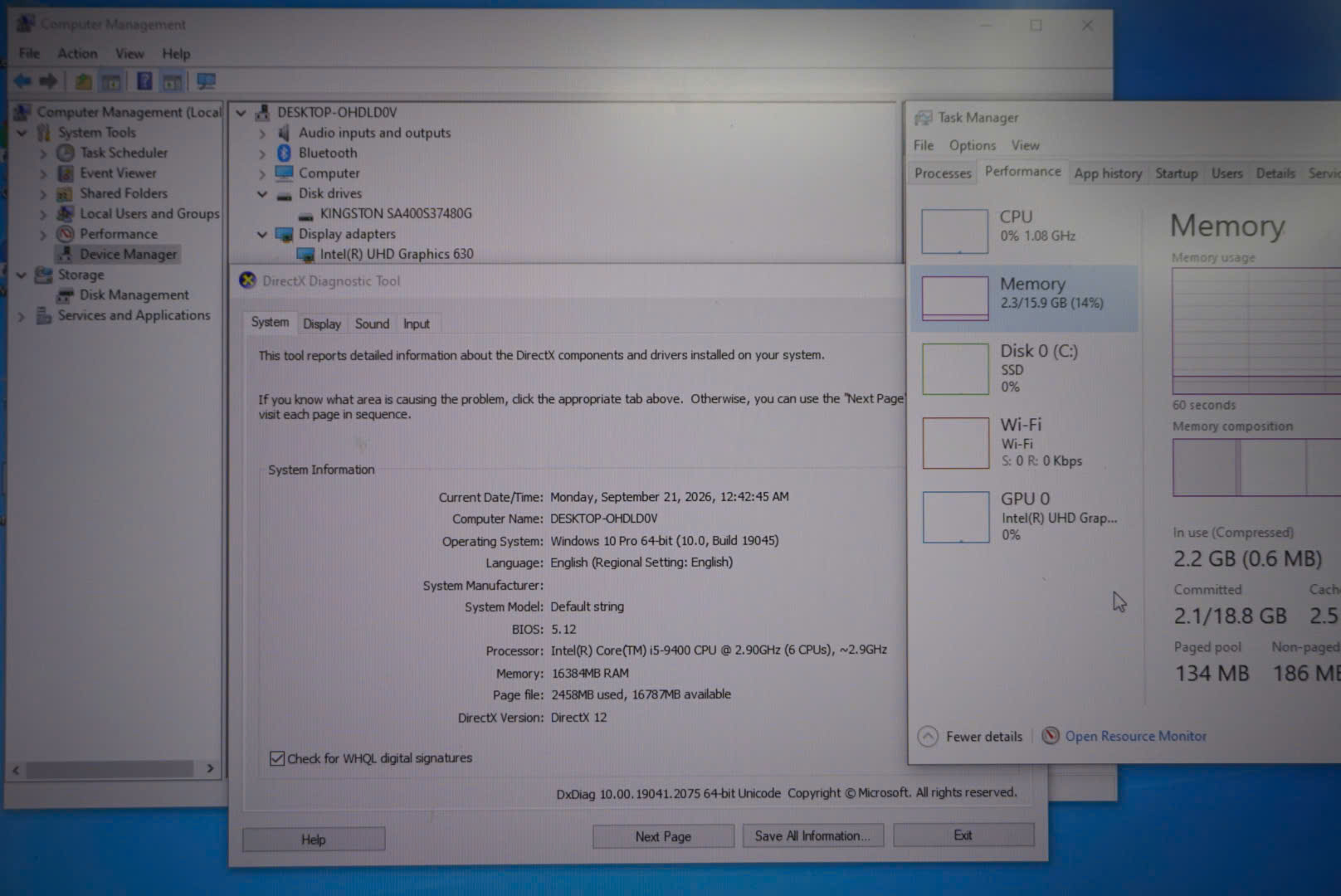
Task: Click Save All Information button
Action: tap(812, 835)
